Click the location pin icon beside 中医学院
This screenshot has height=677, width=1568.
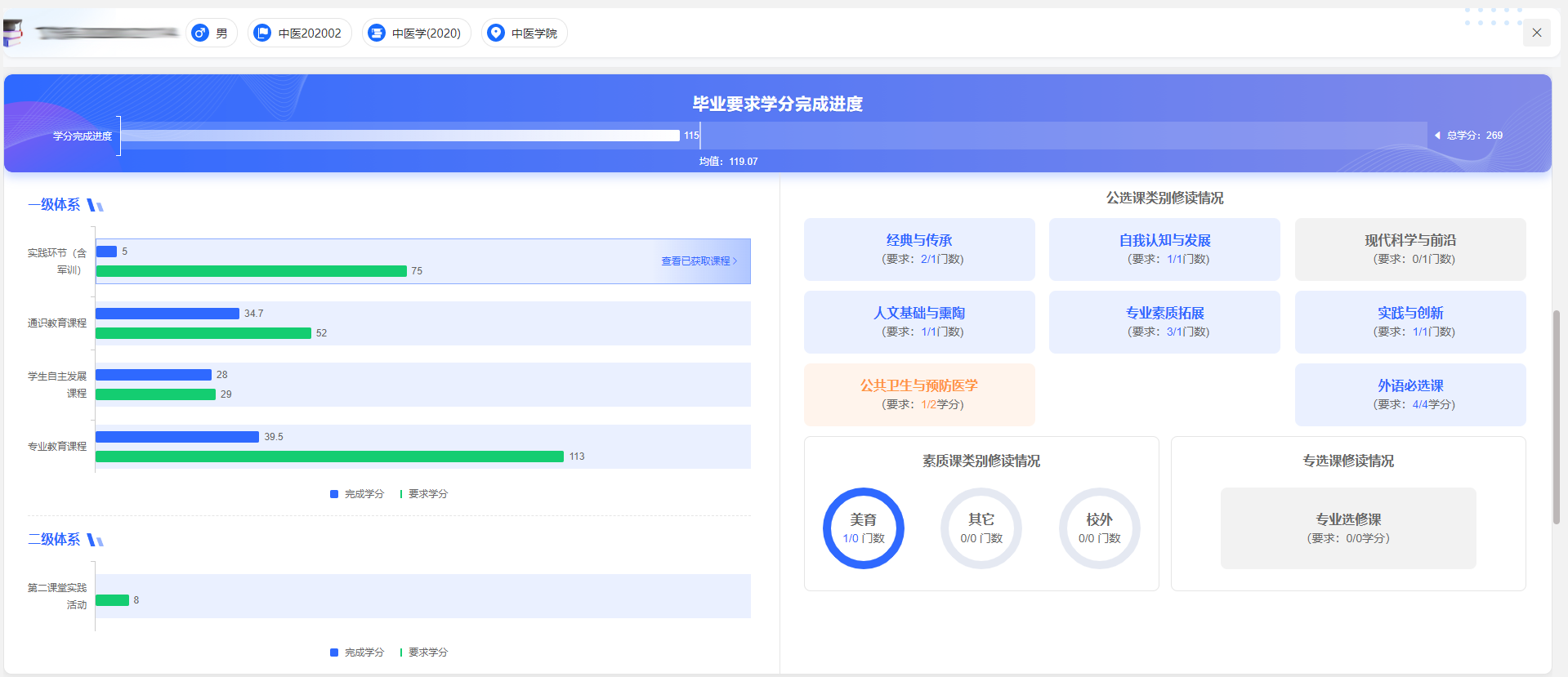click(x=495, y=33)
